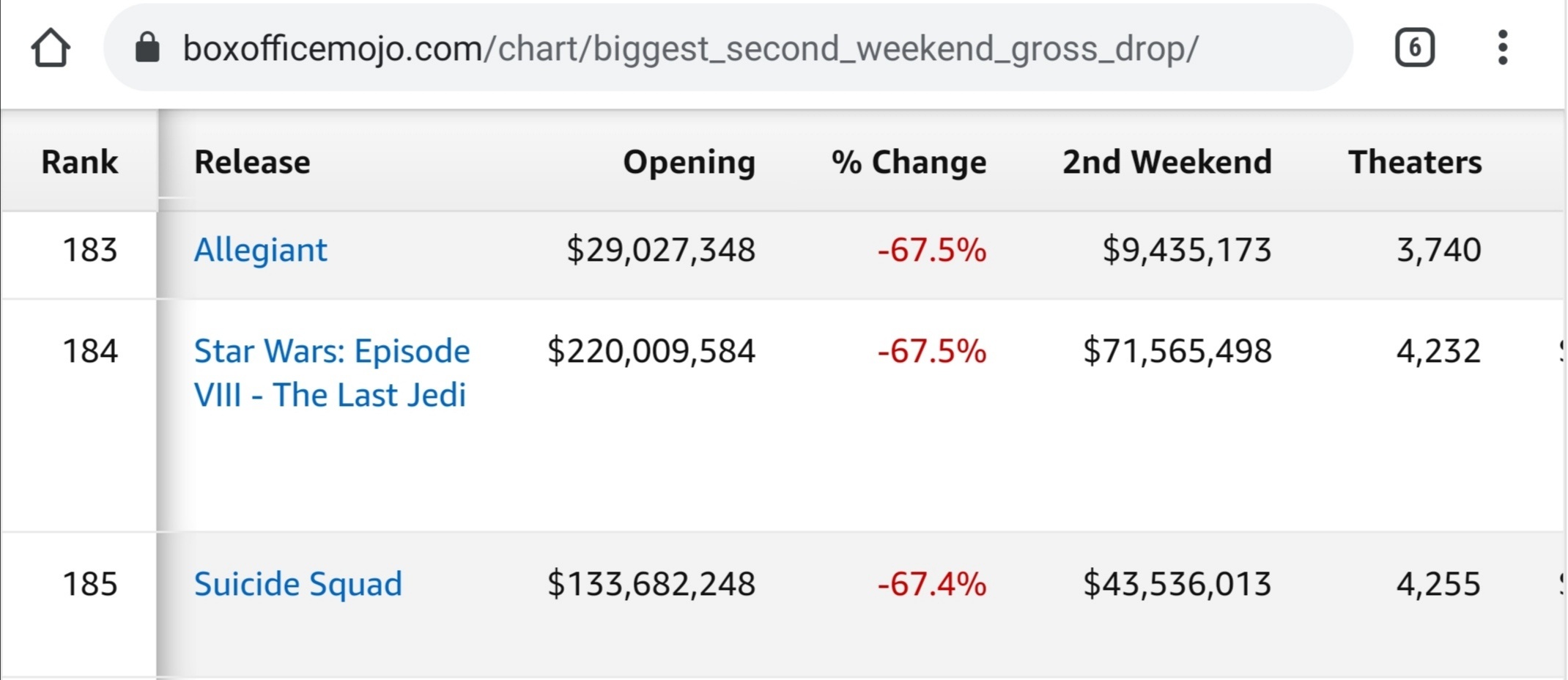
Task: Select the 4,232 theaters value
Action: pyautogui.click(x=1439, y=351)
